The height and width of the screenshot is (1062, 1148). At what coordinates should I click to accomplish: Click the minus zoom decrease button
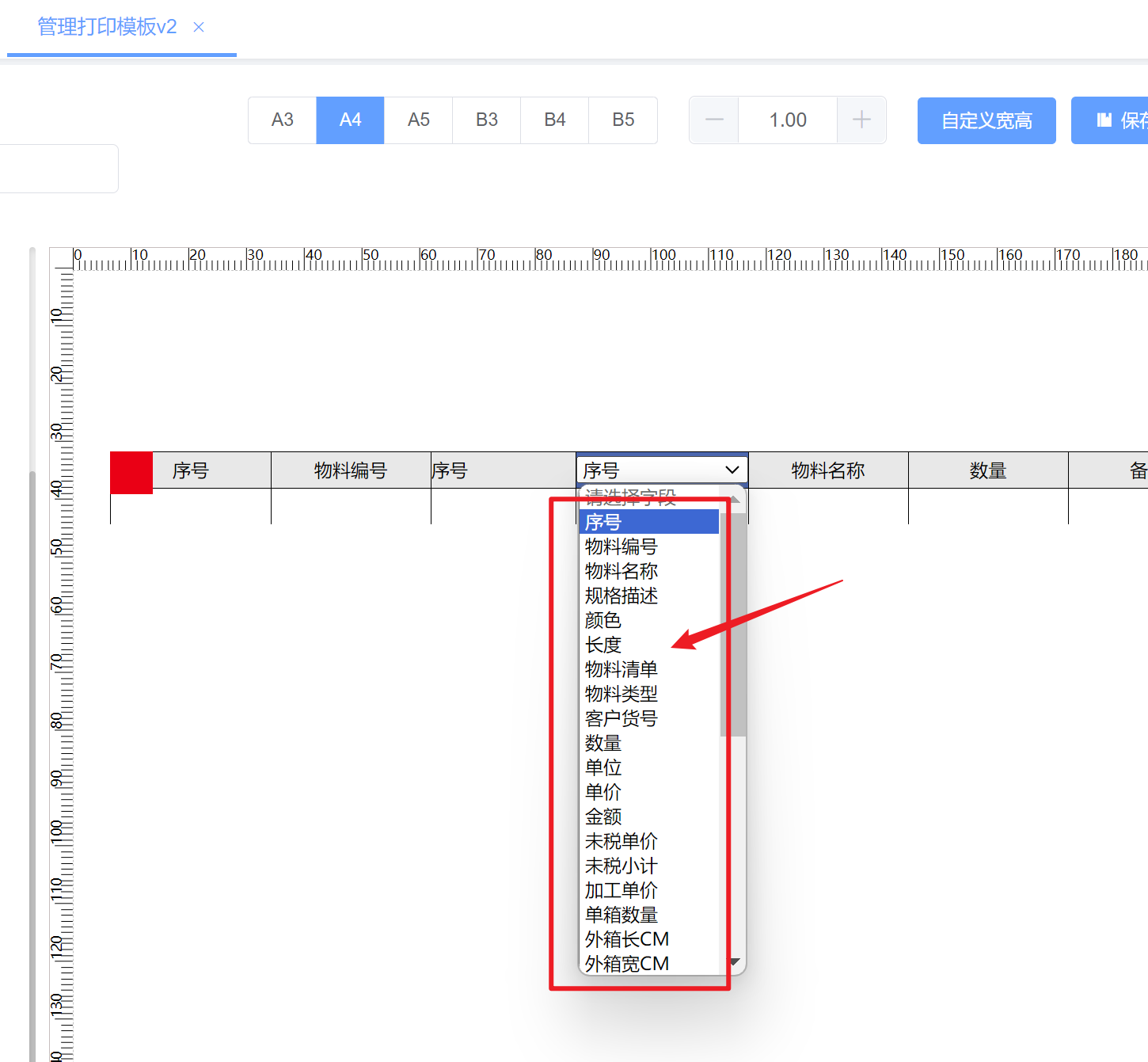(x=714, y=120)
